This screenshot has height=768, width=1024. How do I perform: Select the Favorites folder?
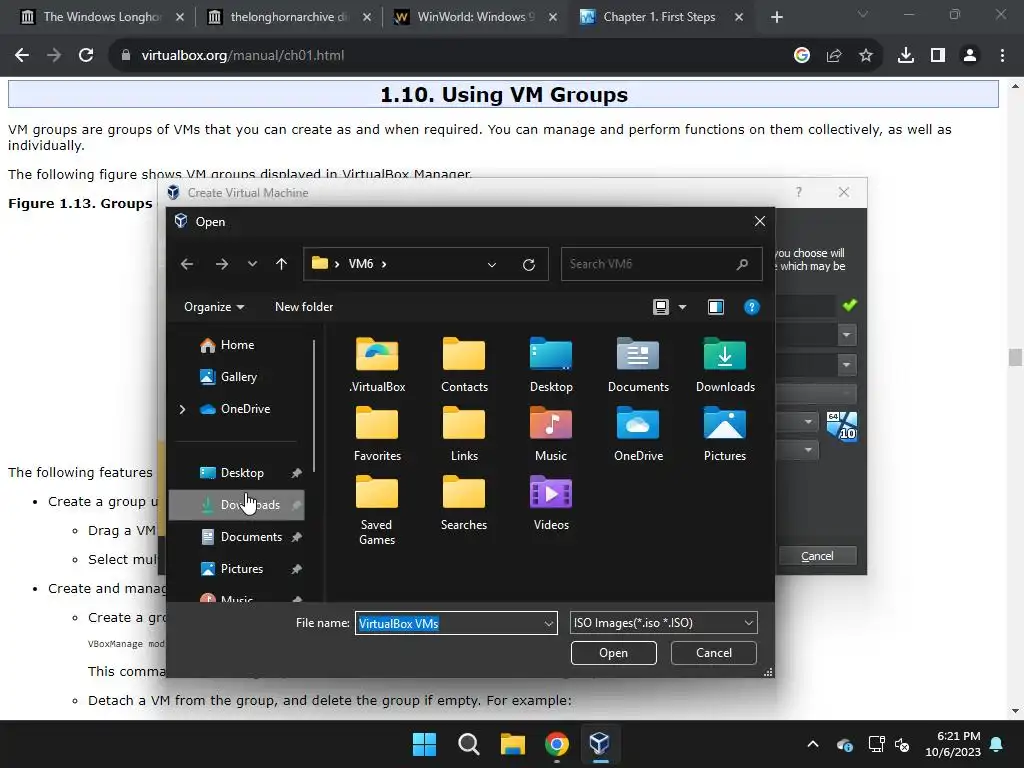pos(377,434)
